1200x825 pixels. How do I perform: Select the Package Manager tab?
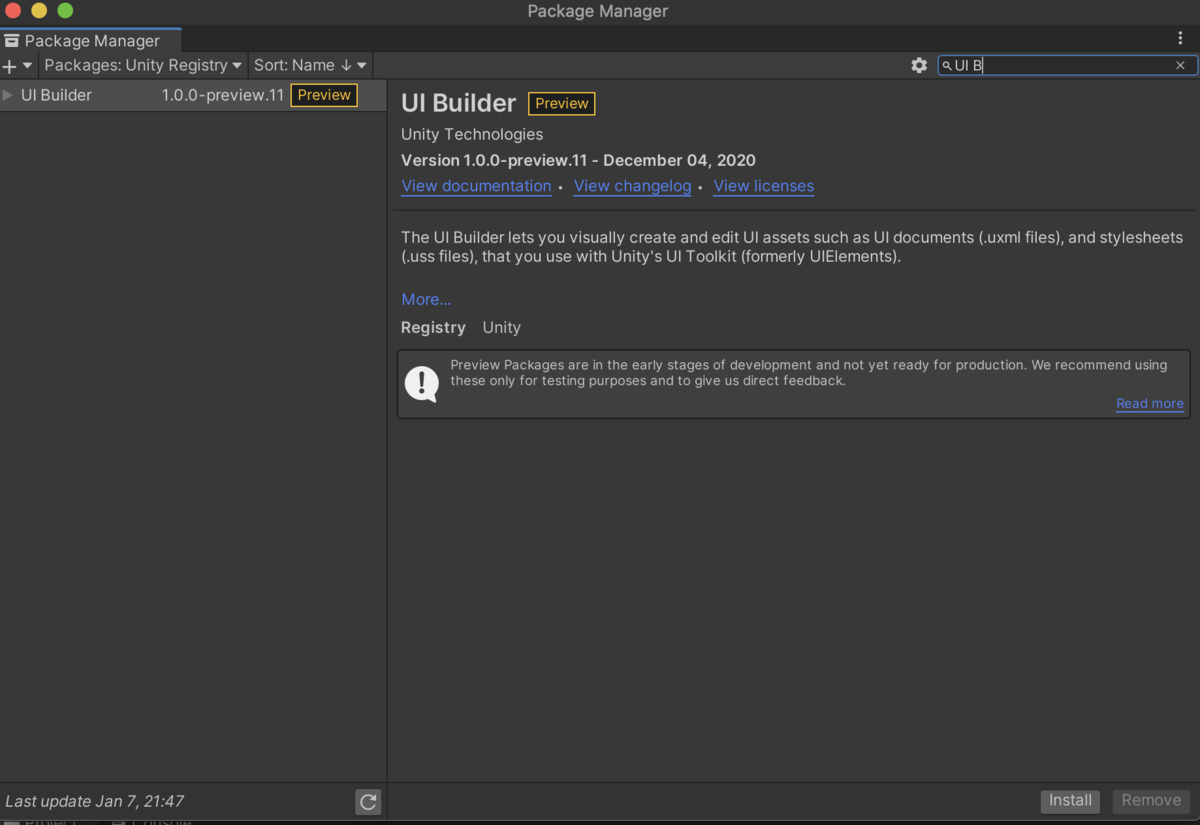point(91,41)
